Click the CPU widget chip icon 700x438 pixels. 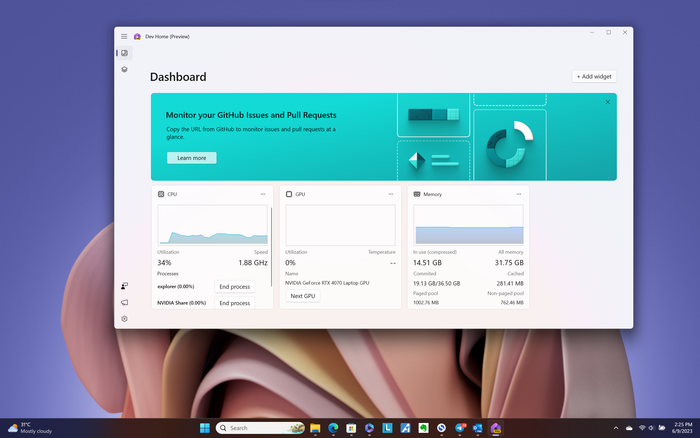click(x=161, y=194)
